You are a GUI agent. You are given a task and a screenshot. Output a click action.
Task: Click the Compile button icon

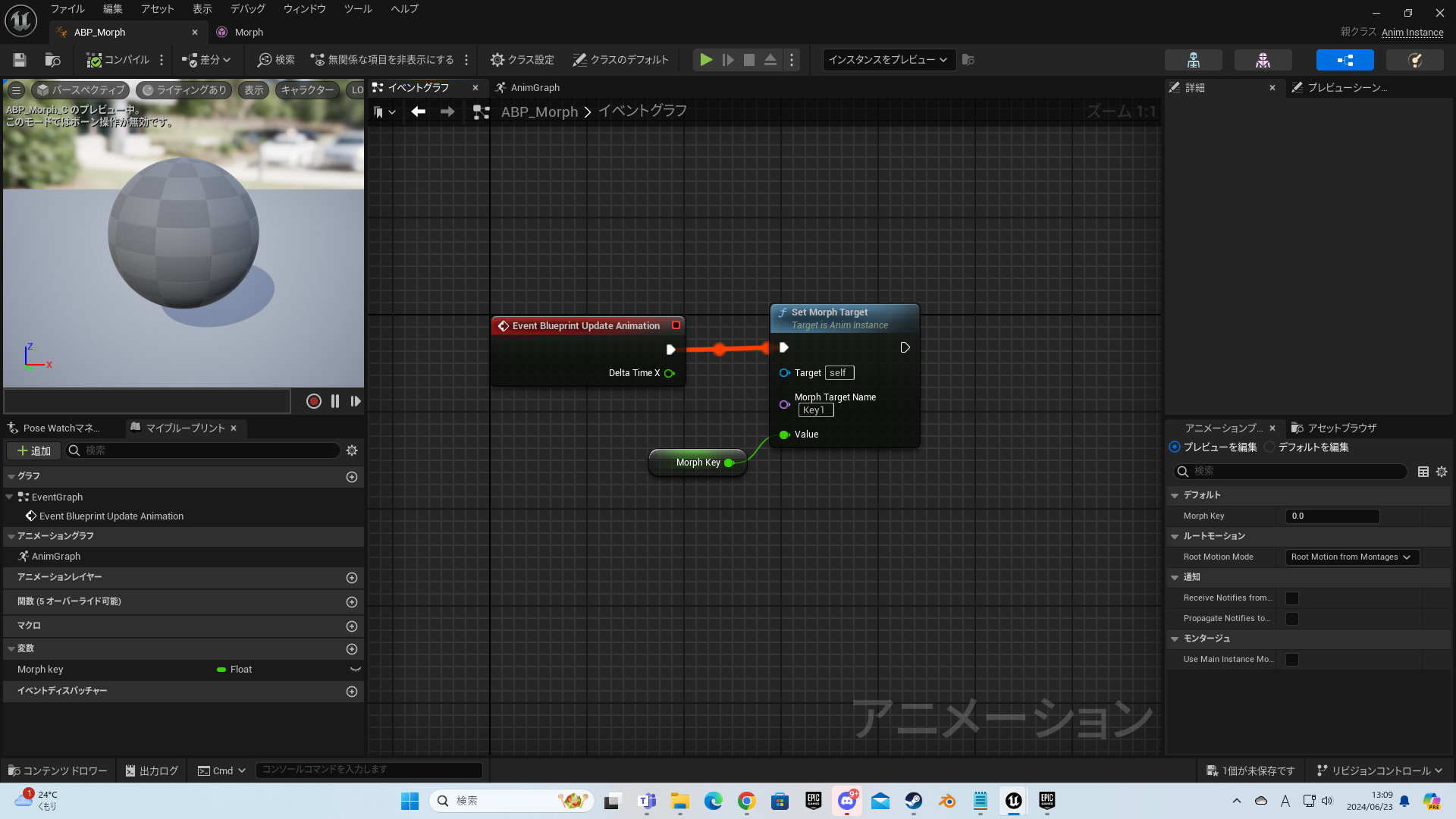[x=94, y=60]
